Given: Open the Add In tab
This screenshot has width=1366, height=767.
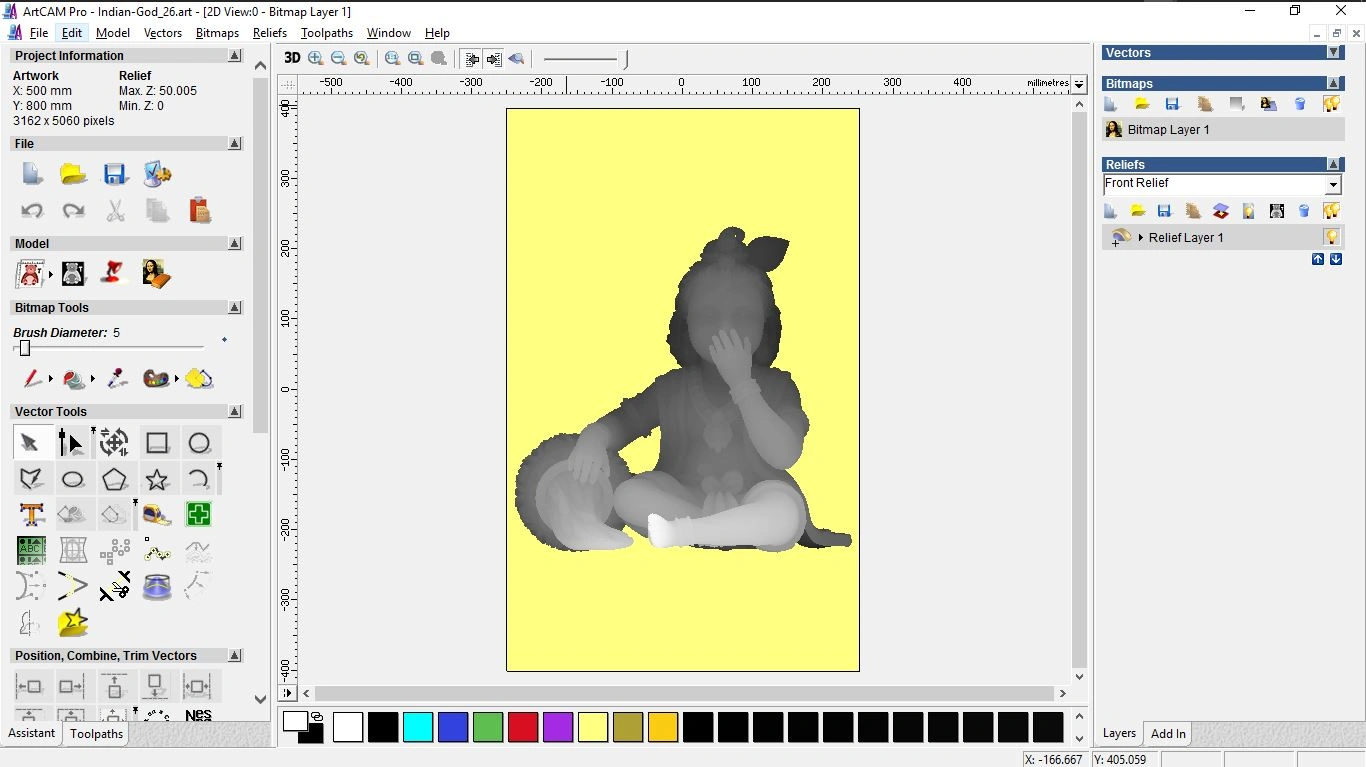Looking at the screenshot, I should [x=1168, y=734].
